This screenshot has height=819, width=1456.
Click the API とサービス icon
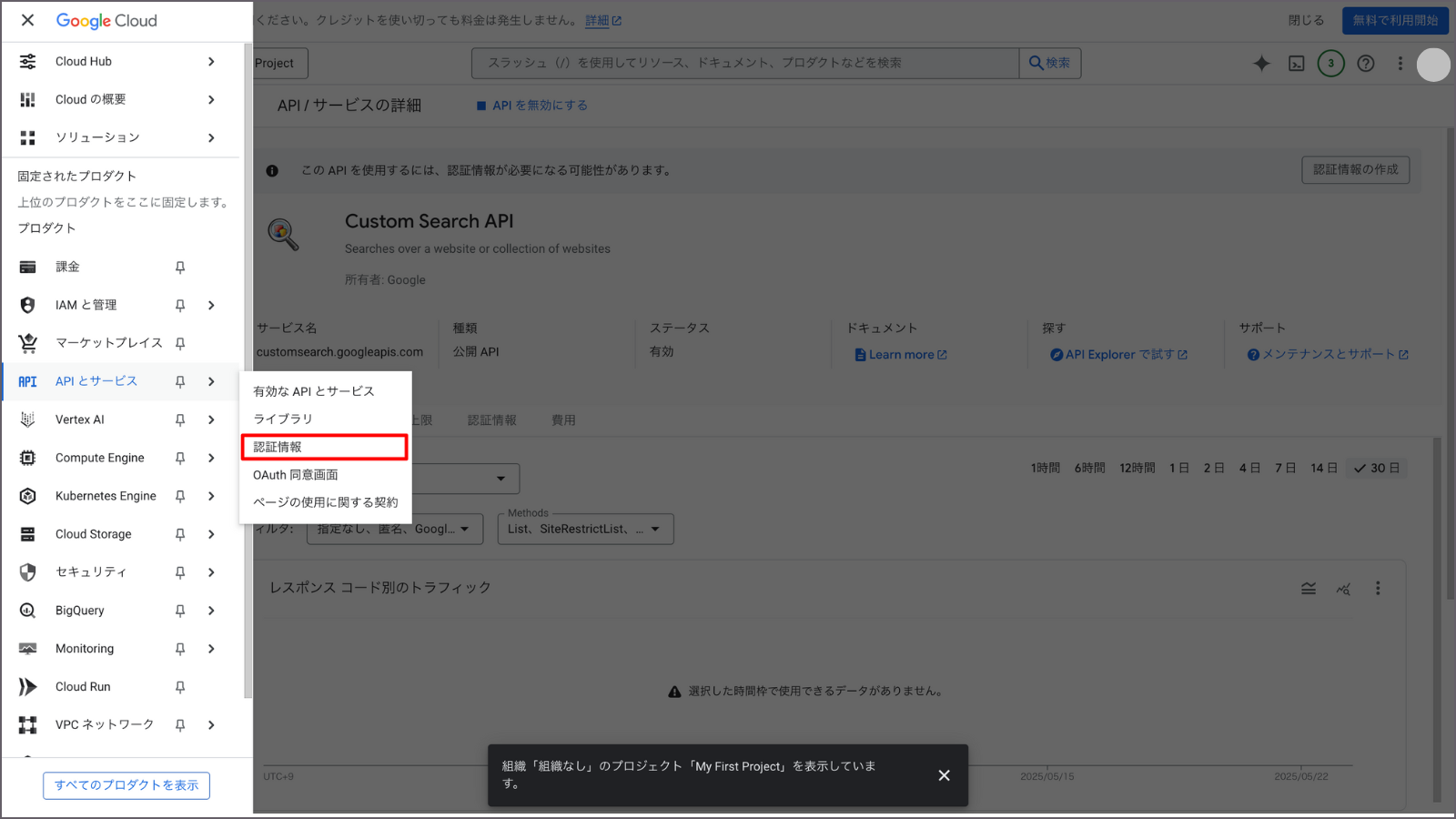pos(28,381)
